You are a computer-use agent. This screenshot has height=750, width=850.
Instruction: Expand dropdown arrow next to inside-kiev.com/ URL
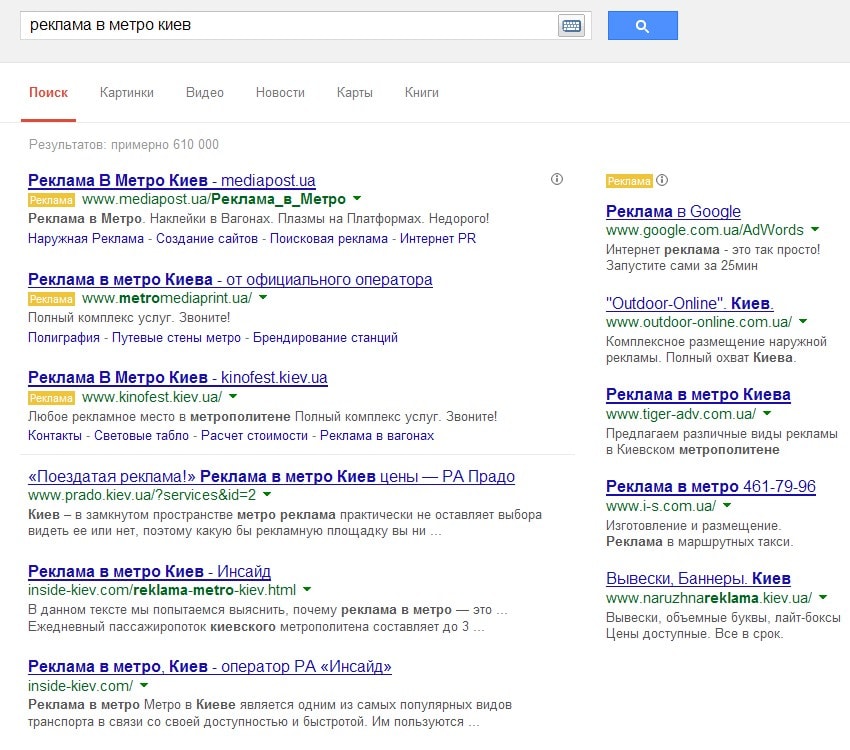(144, 685)
